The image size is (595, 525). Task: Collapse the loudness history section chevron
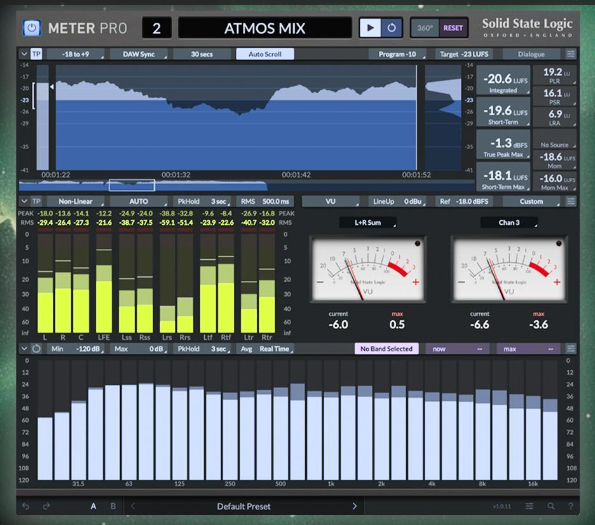pos(24,54)
